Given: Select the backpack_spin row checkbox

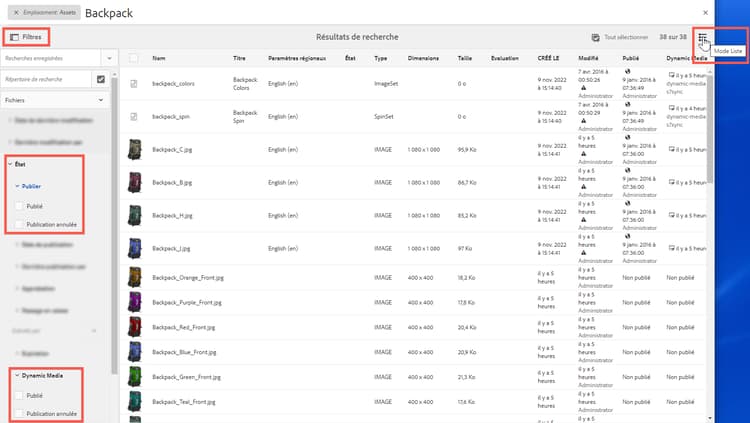Looking at the screenshot, I should (134, 117).
